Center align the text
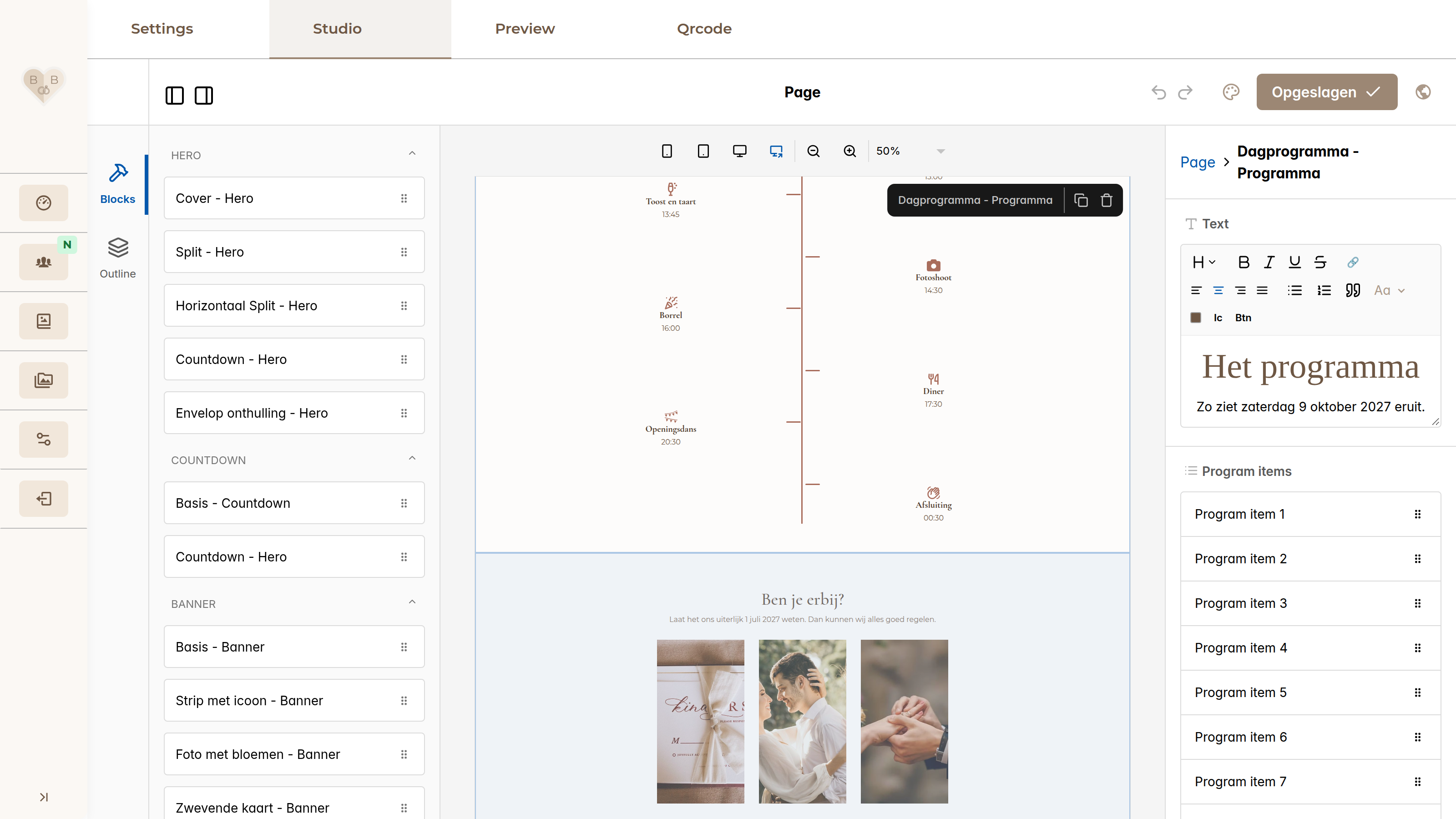Viewport: 1456px width, 819px height. (1218, 291)
